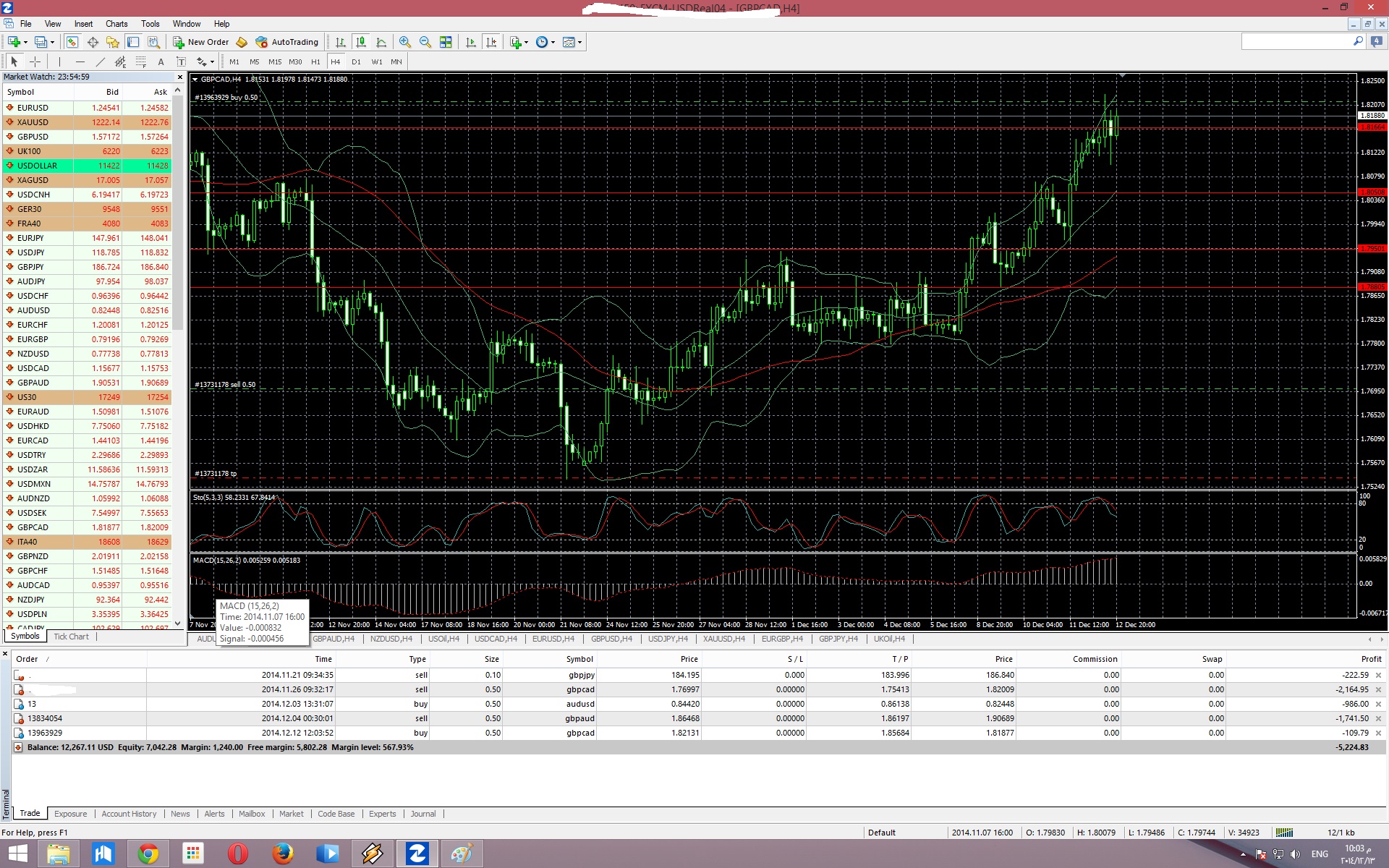
Task: Select the Fibonacci Retracement tool
Action: [x=140, y=61]
